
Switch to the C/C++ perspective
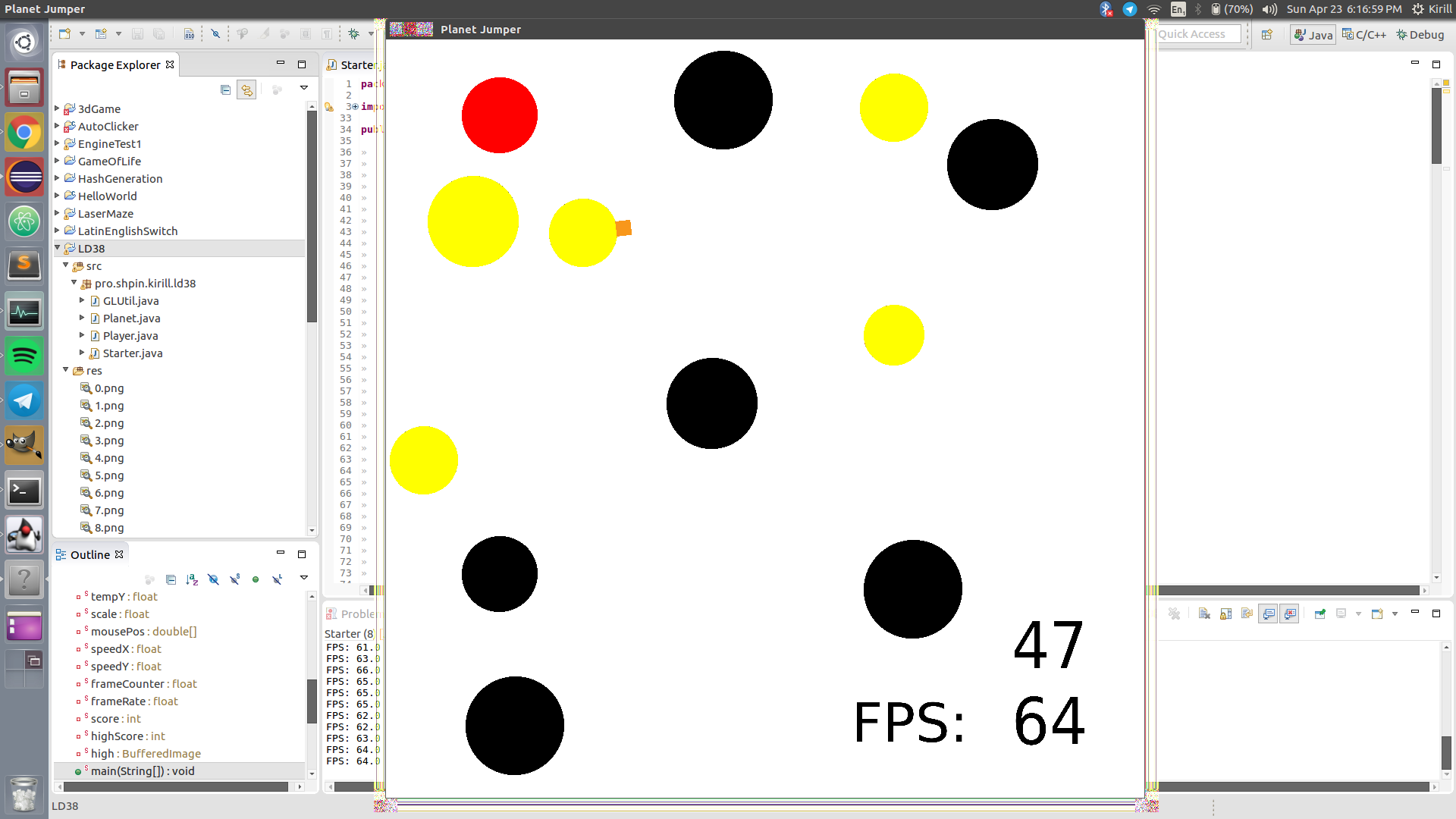(1363, 35)
